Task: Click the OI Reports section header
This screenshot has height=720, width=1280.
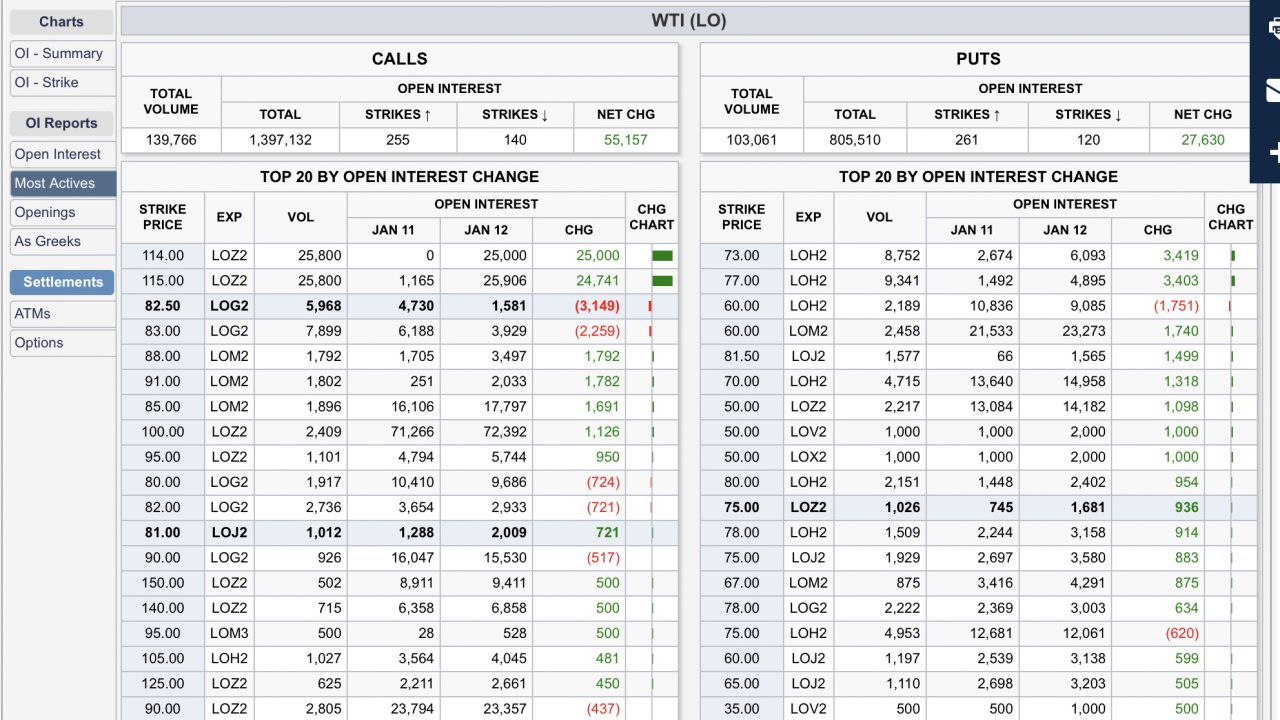Action: tap(62, 123)
